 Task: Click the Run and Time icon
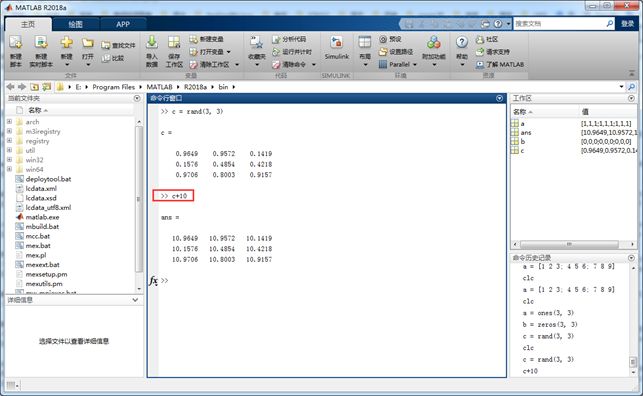[276, 52]
